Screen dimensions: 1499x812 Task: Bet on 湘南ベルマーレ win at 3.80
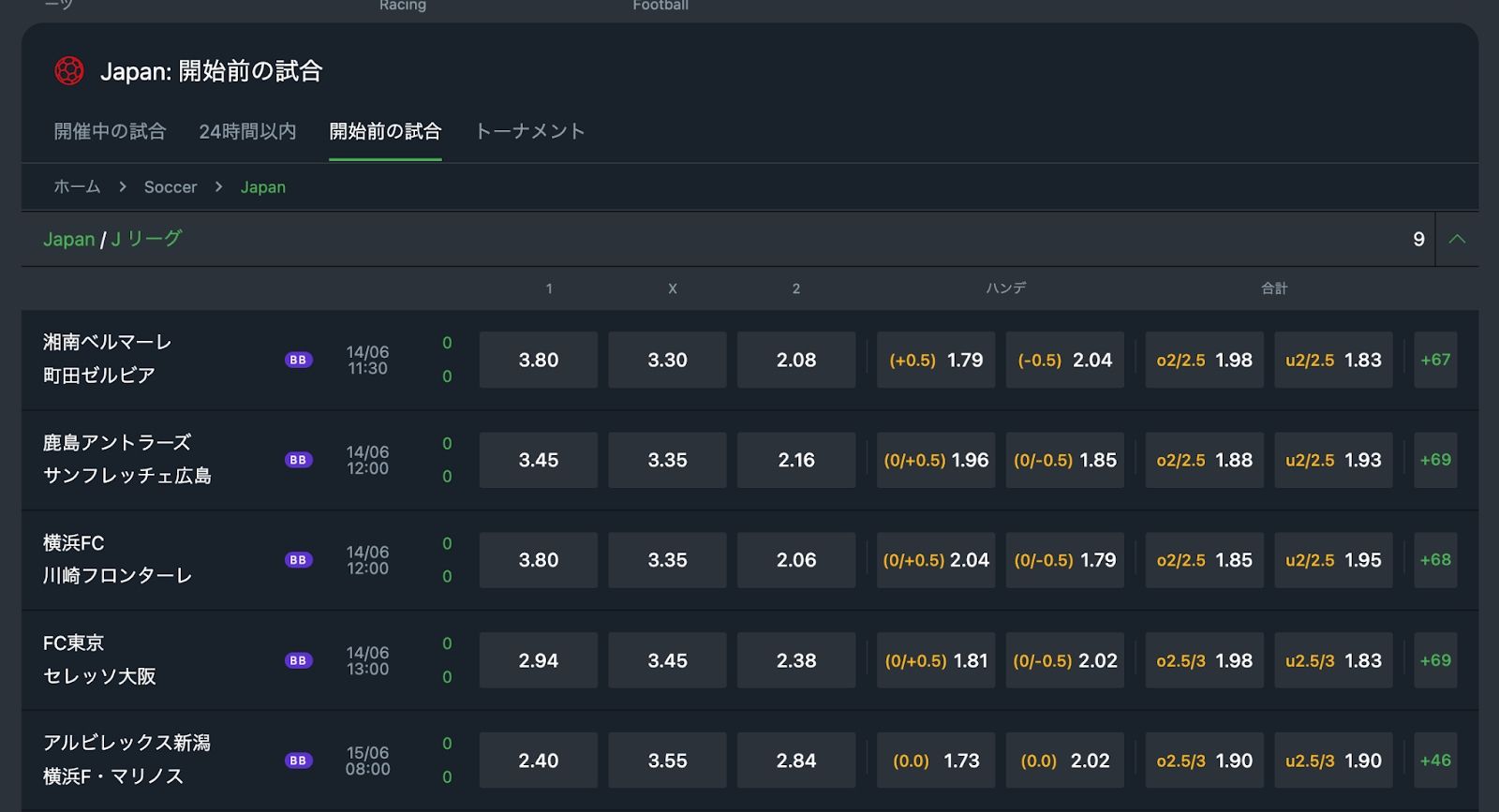[x=539, y=360]
